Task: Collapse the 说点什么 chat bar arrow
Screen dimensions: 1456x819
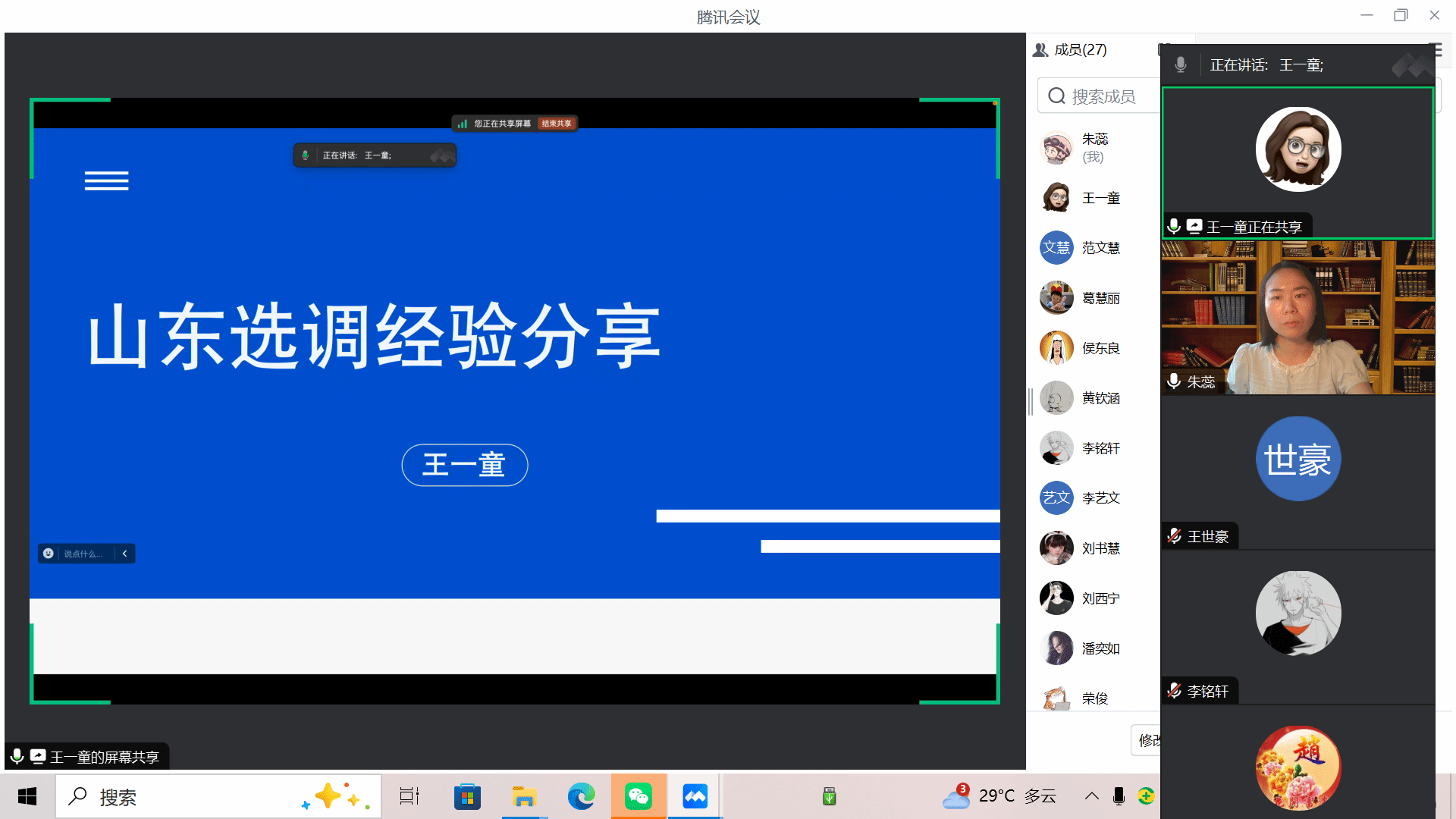Action: 125,554
